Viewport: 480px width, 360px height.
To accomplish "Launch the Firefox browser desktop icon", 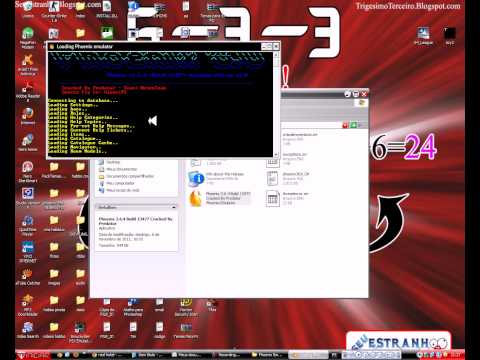I will (x=28, y=116).
